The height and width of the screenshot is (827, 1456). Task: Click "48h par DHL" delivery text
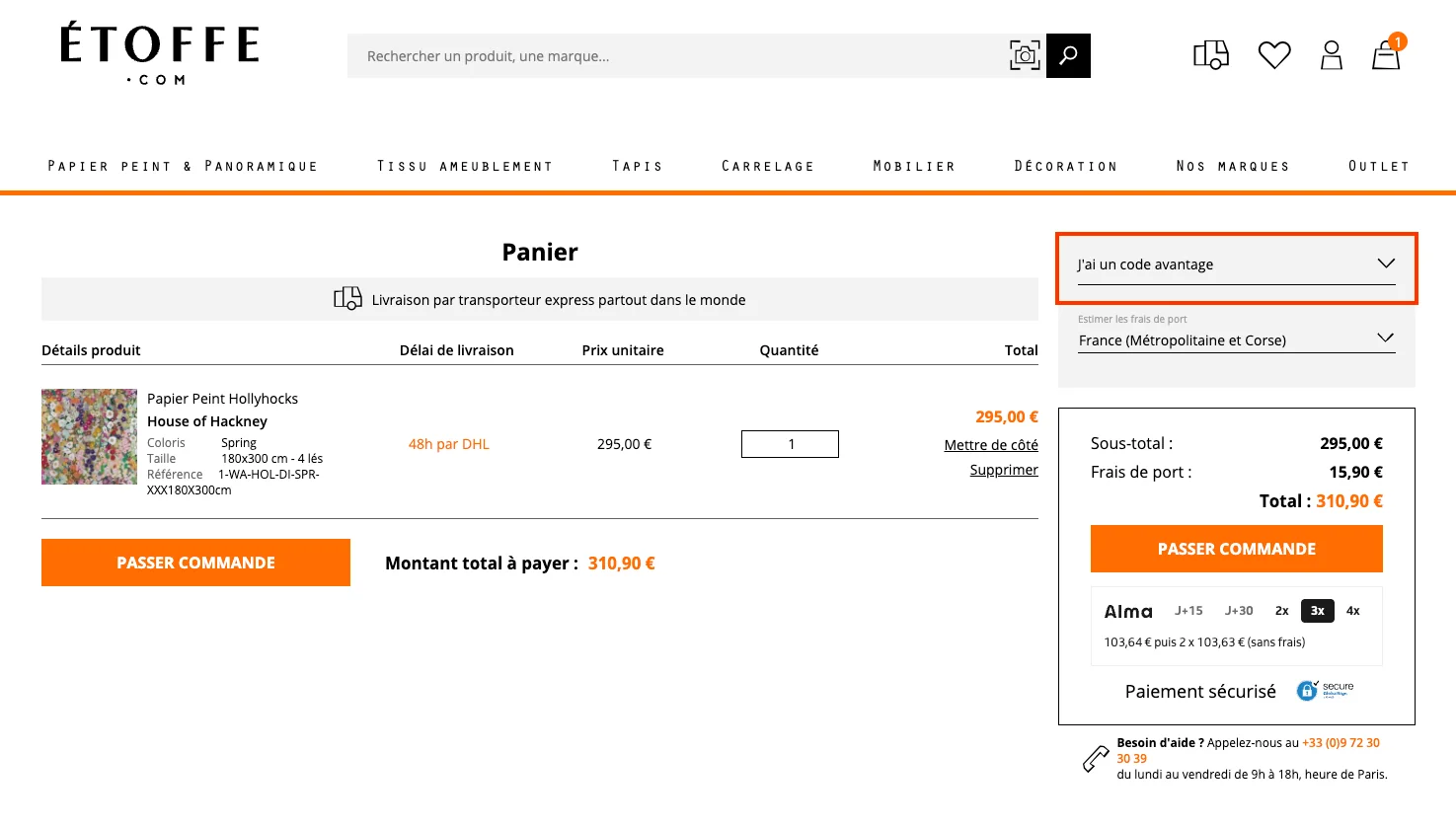(449, 444)
